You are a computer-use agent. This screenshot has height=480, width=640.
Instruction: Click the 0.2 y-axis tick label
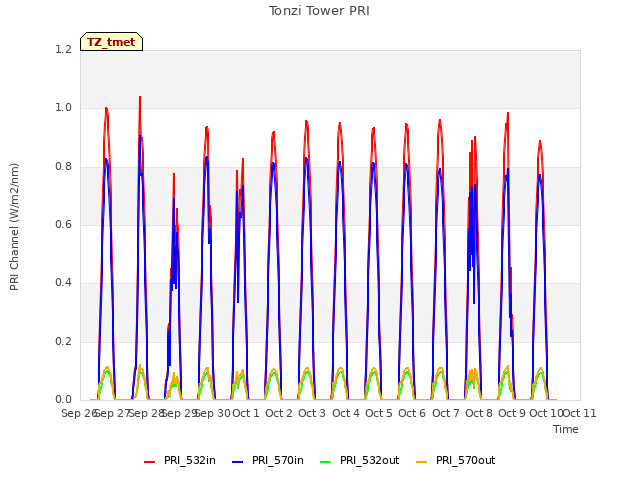click(63, 341)
